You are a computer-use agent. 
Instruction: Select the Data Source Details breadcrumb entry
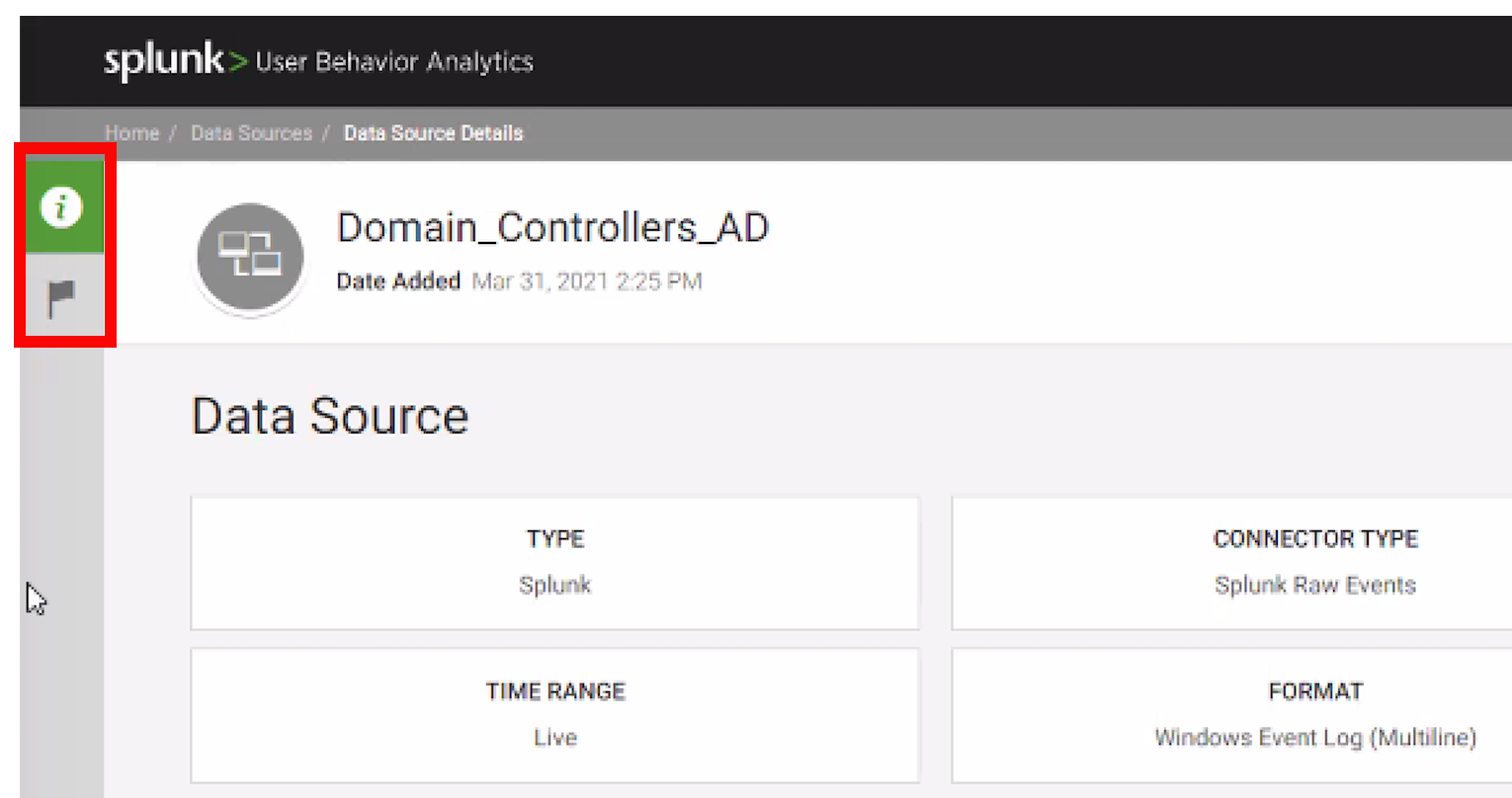tap(433, 132)
